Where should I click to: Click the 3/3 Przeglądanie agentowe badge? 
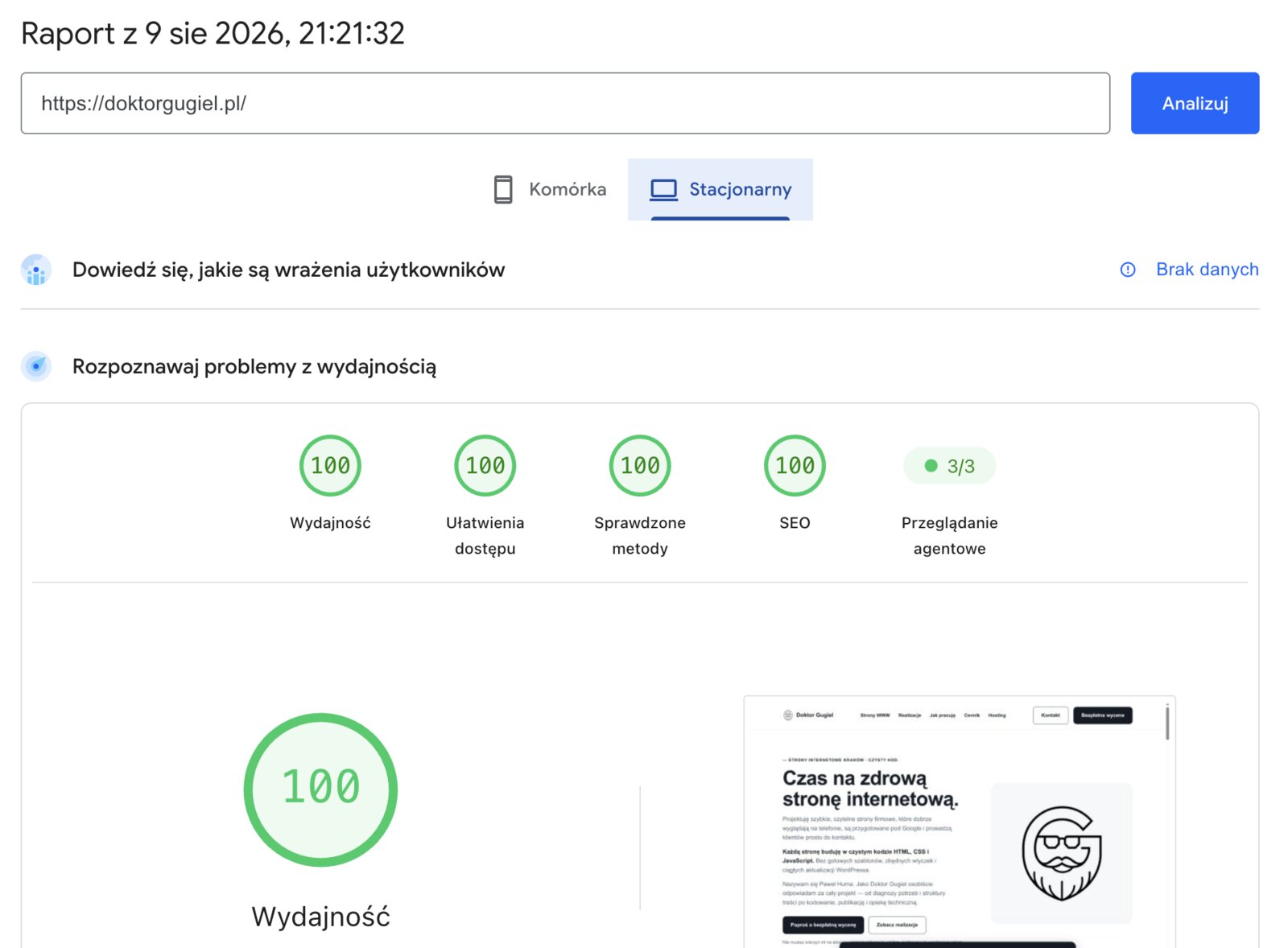tap(950, 466)
